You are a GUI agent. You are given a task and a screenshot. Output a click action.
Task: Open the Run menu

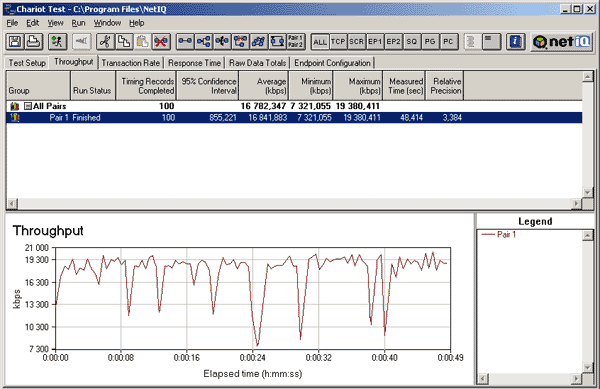78,23
